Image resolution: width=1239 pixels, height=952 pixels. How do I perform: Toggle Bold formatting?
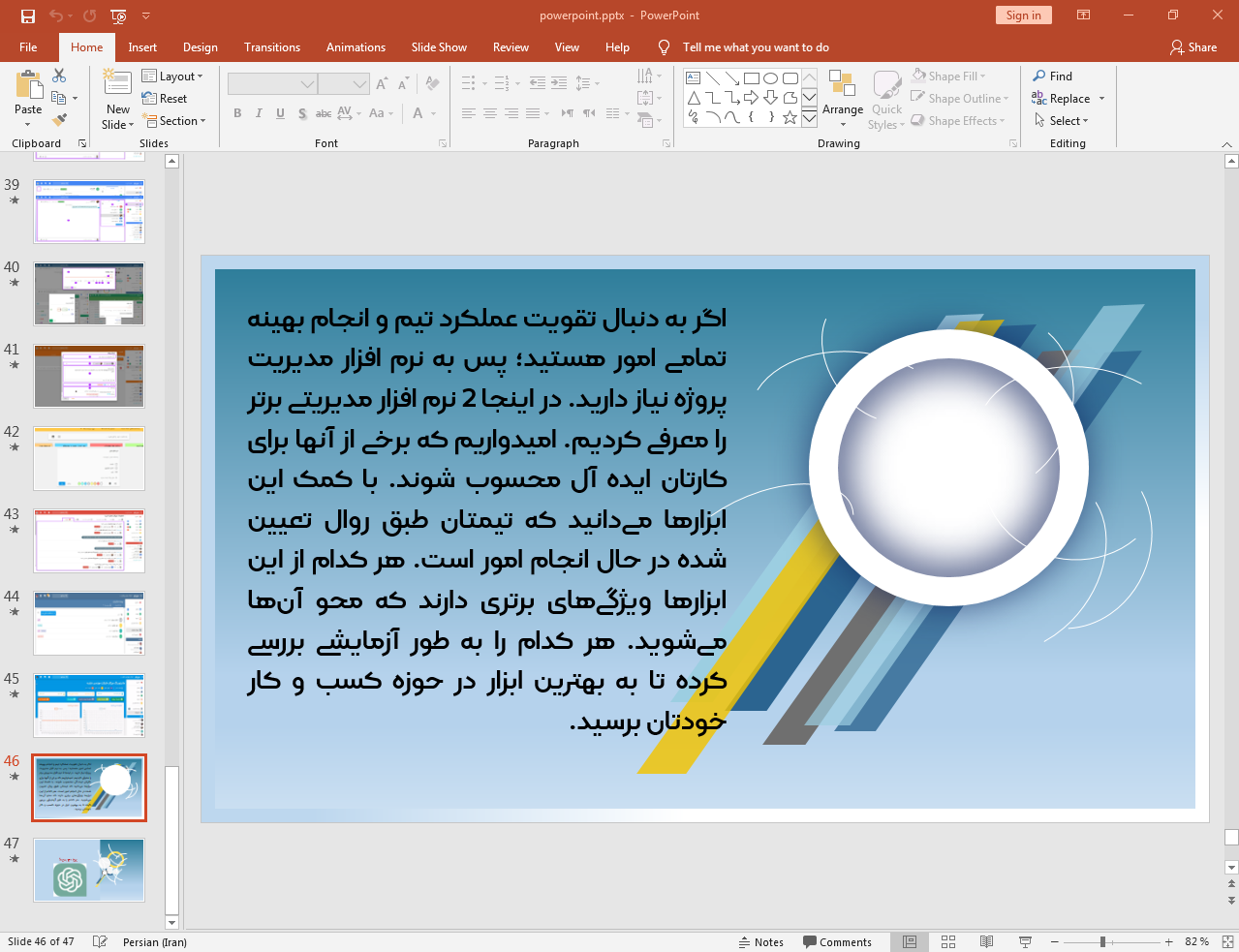(237, 113)
